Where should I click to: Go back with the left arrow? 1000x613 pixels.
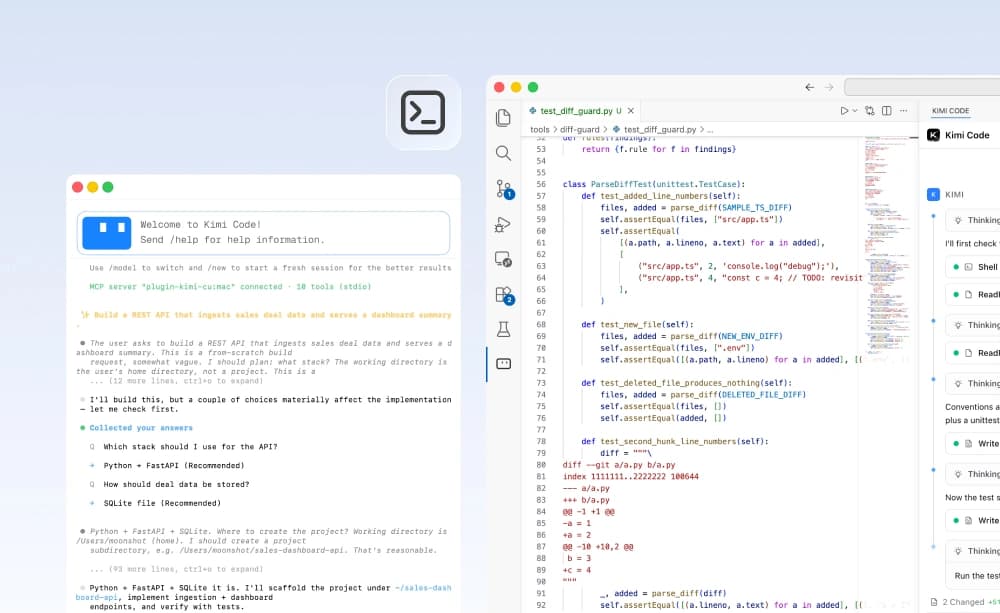click(809, 87)
